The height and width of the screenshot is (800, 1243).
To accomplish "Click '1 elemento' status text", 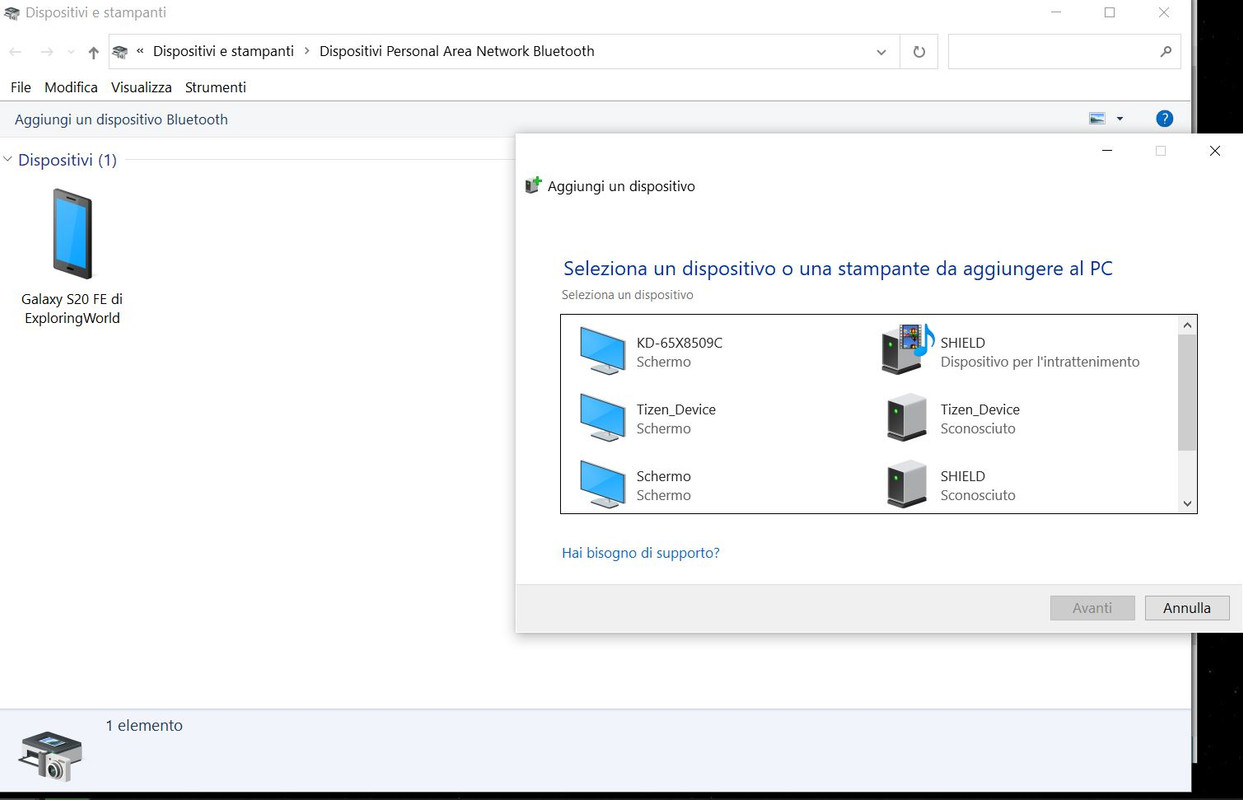I will point(144,725).
